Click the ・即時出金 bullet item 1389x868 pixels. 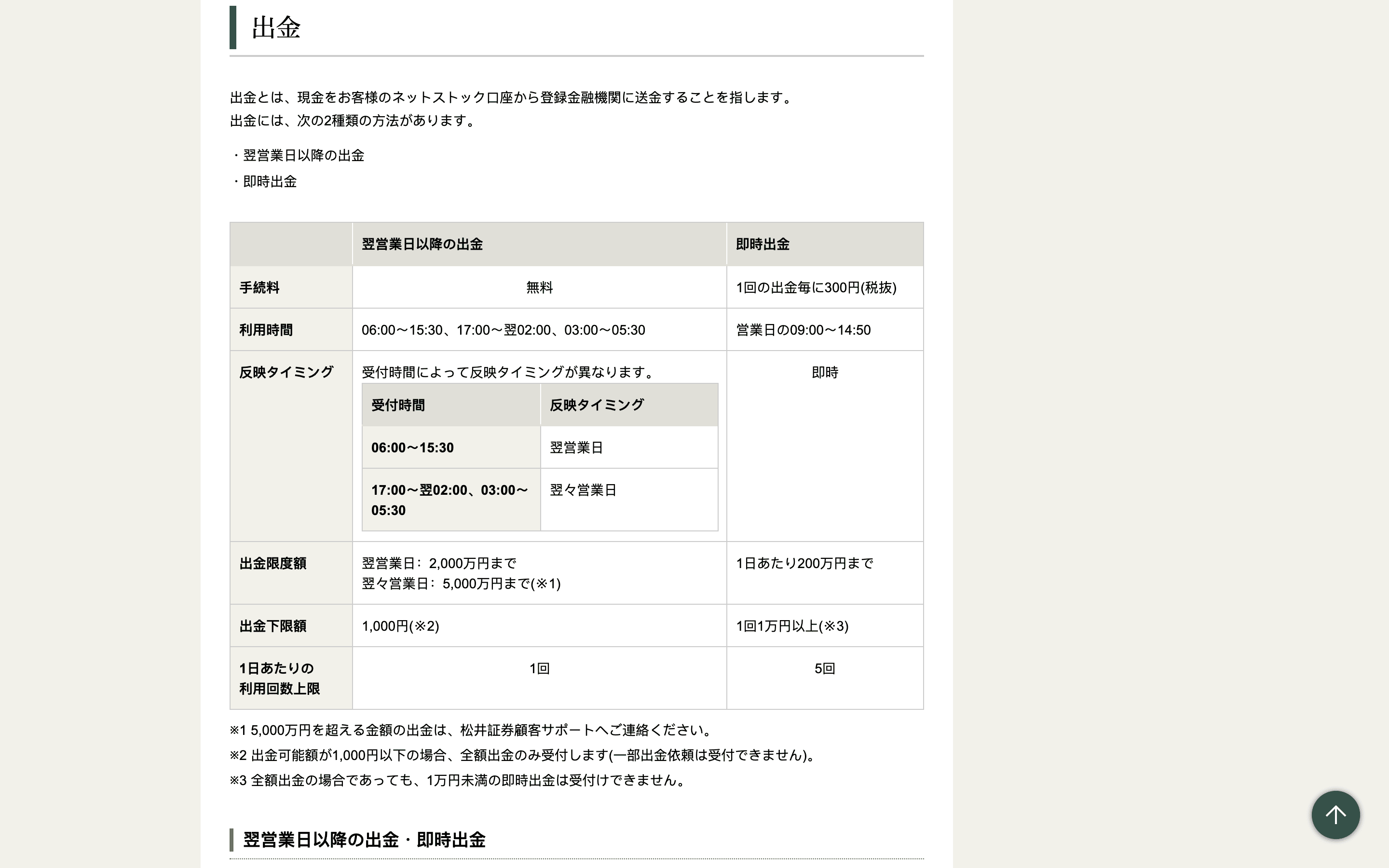[x=269, y=182]
